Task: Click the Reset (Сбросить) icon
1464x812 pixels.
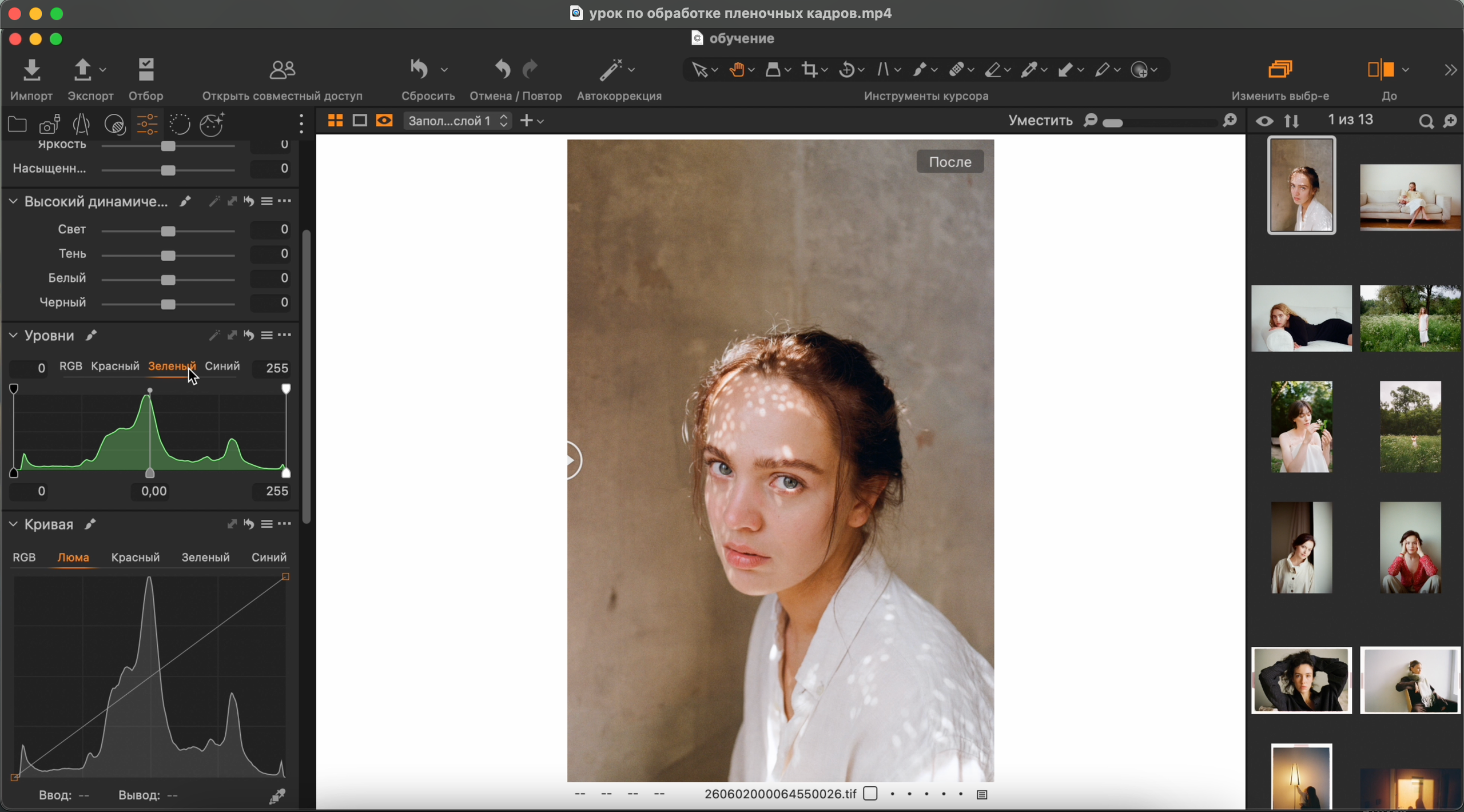Action: pyautogui.click(x=420, y=70)
